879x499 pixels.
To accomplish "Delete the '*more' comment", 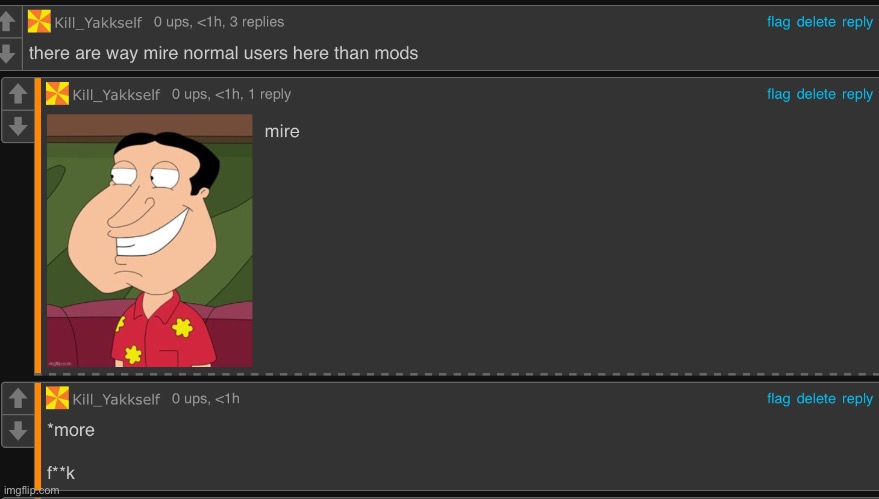I will pyautogui.click(x=816, y=399).
